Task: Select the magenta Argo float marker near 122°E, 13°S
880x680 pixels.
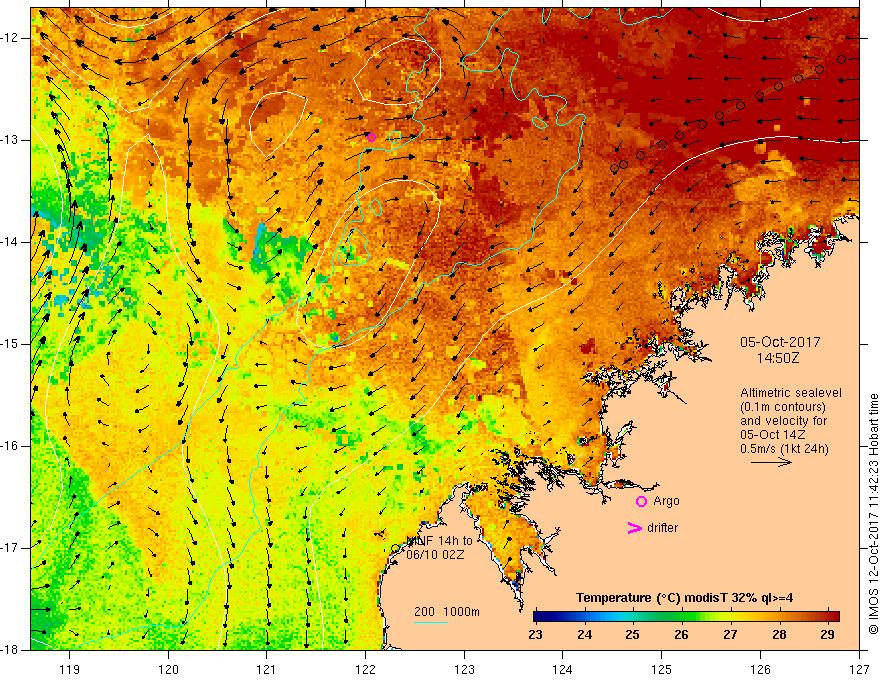Action: 371,137
